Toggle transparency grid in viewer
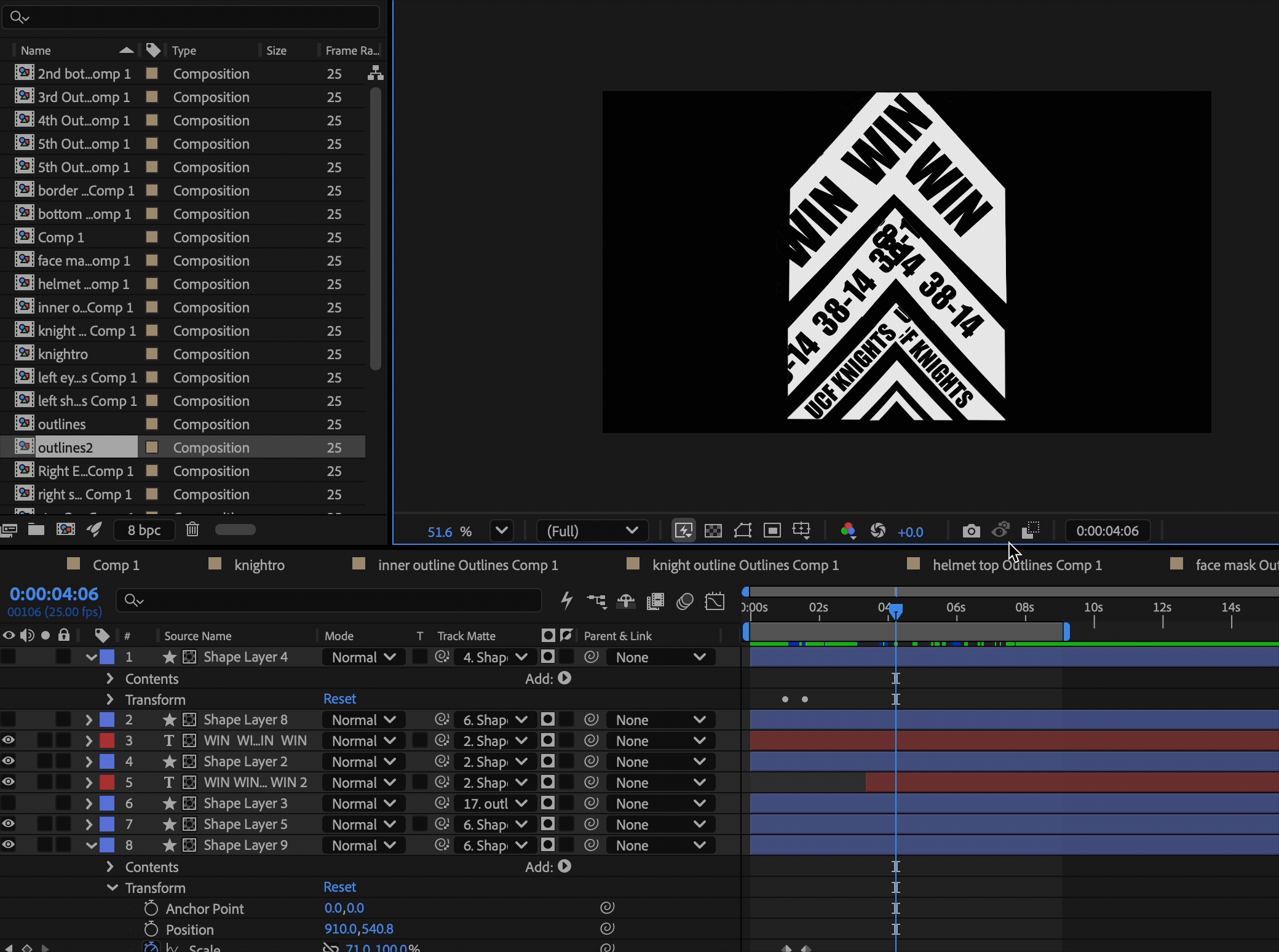This screenshot has height=952, width=1279. click(x=713, y=531)
